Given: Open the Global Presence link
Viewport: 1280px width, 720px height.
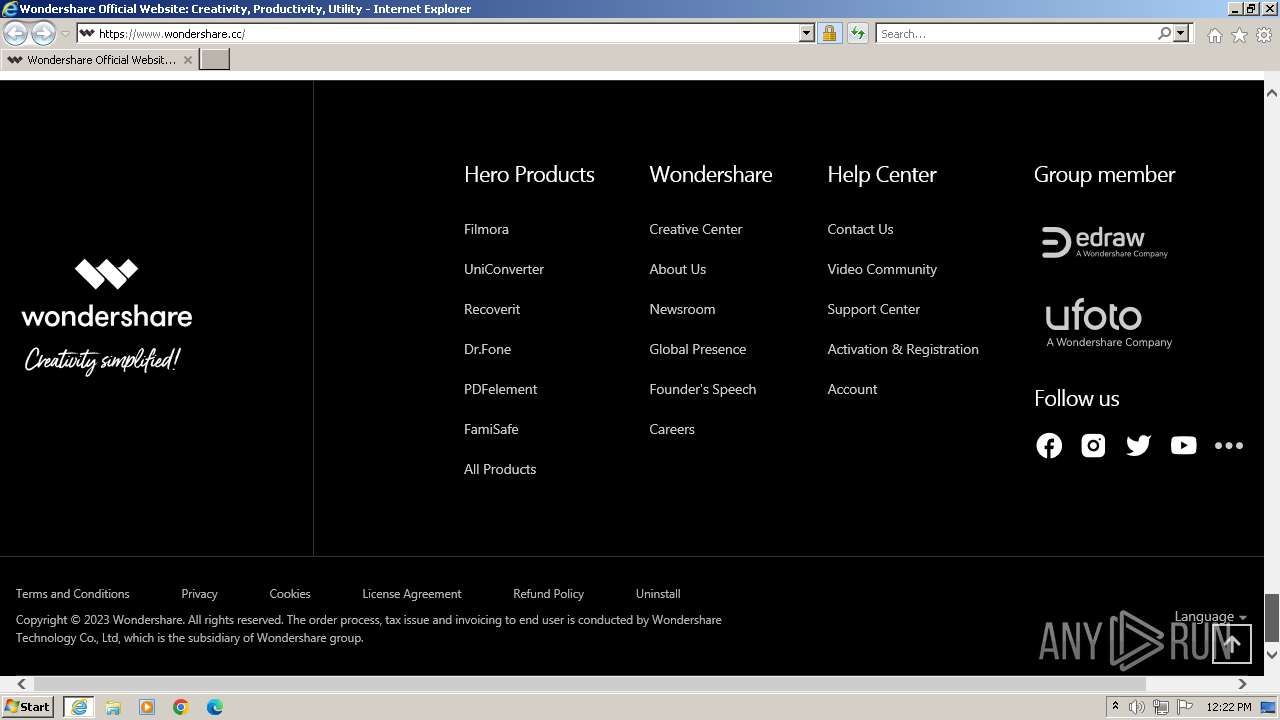Looking at the screenshot, I should (x=697, y=349).
